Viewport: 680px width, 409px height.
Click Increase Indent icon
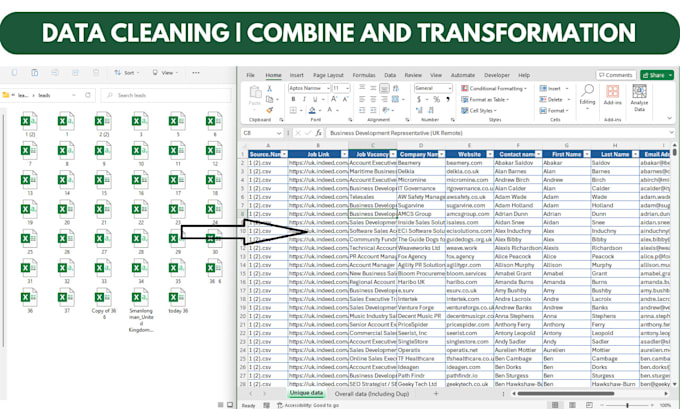pos(373,110)
